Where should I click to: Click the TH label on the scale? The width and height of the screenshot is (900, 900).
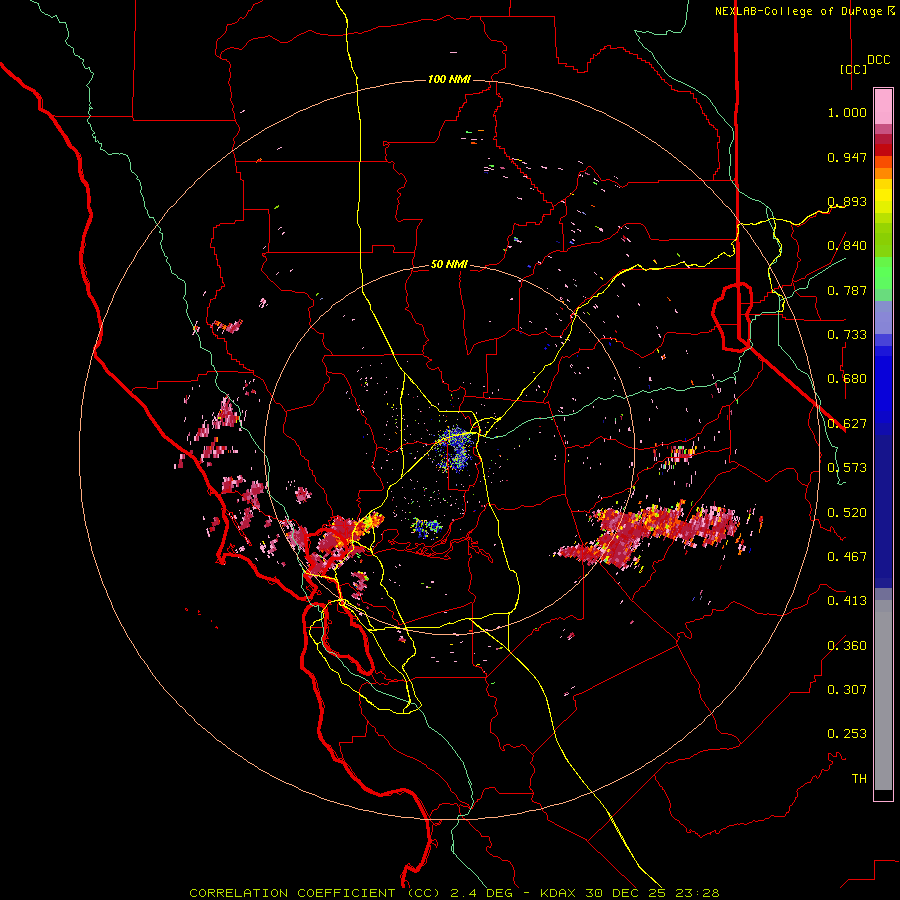coord(859,779)
